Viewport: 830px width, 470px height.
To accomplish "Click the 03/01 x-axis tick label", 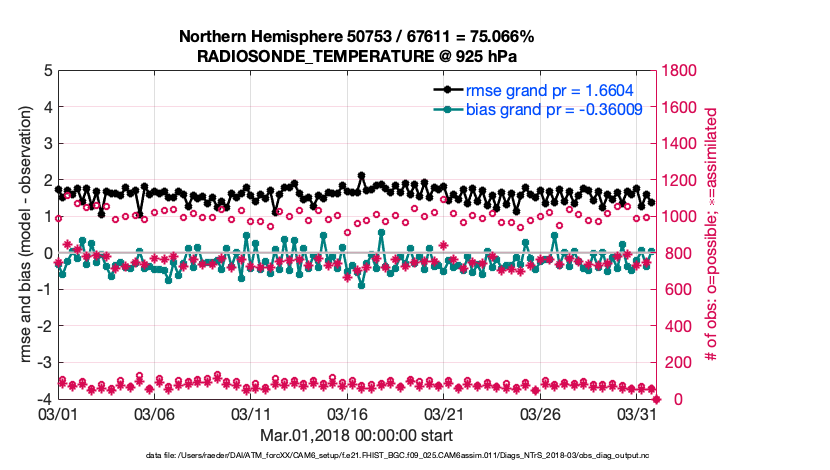I will click(57, 413).
